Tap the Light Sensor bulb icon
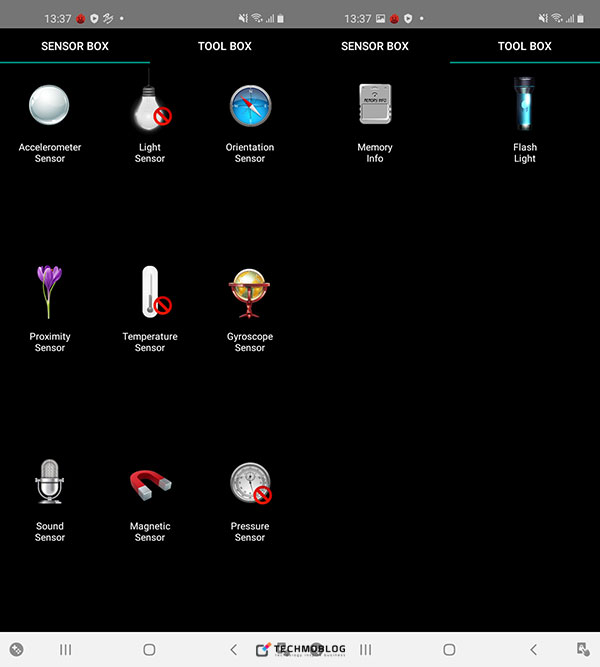 tap(151, 100)
